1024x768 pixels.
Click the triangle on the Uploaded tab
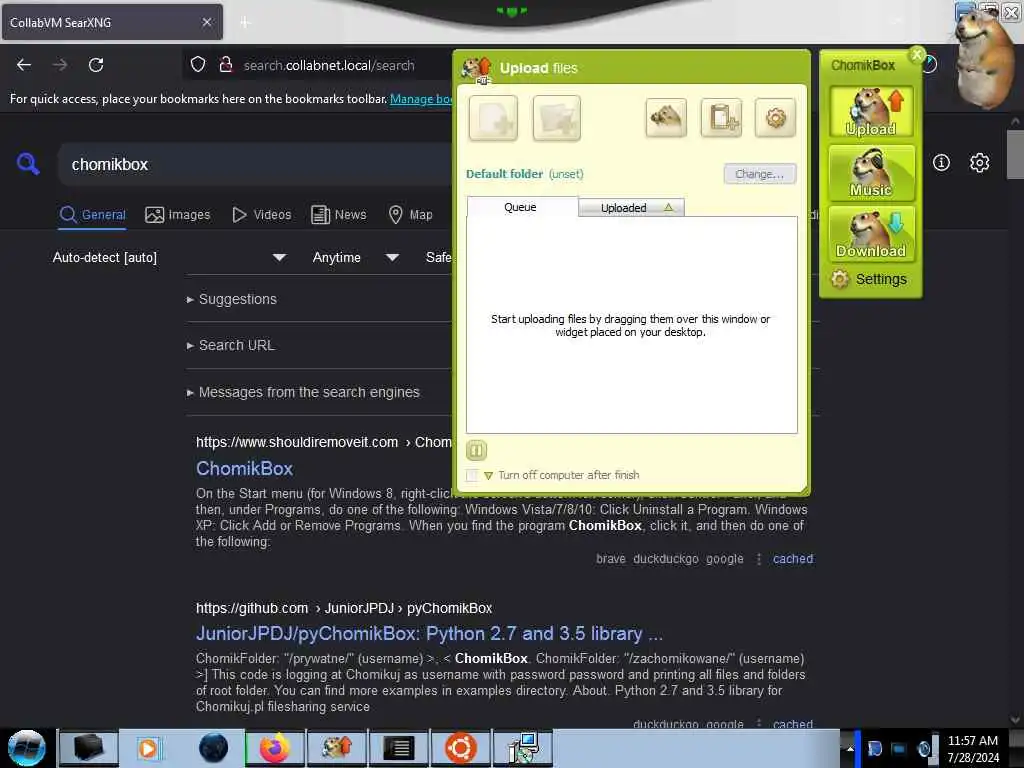click(668, 207)
